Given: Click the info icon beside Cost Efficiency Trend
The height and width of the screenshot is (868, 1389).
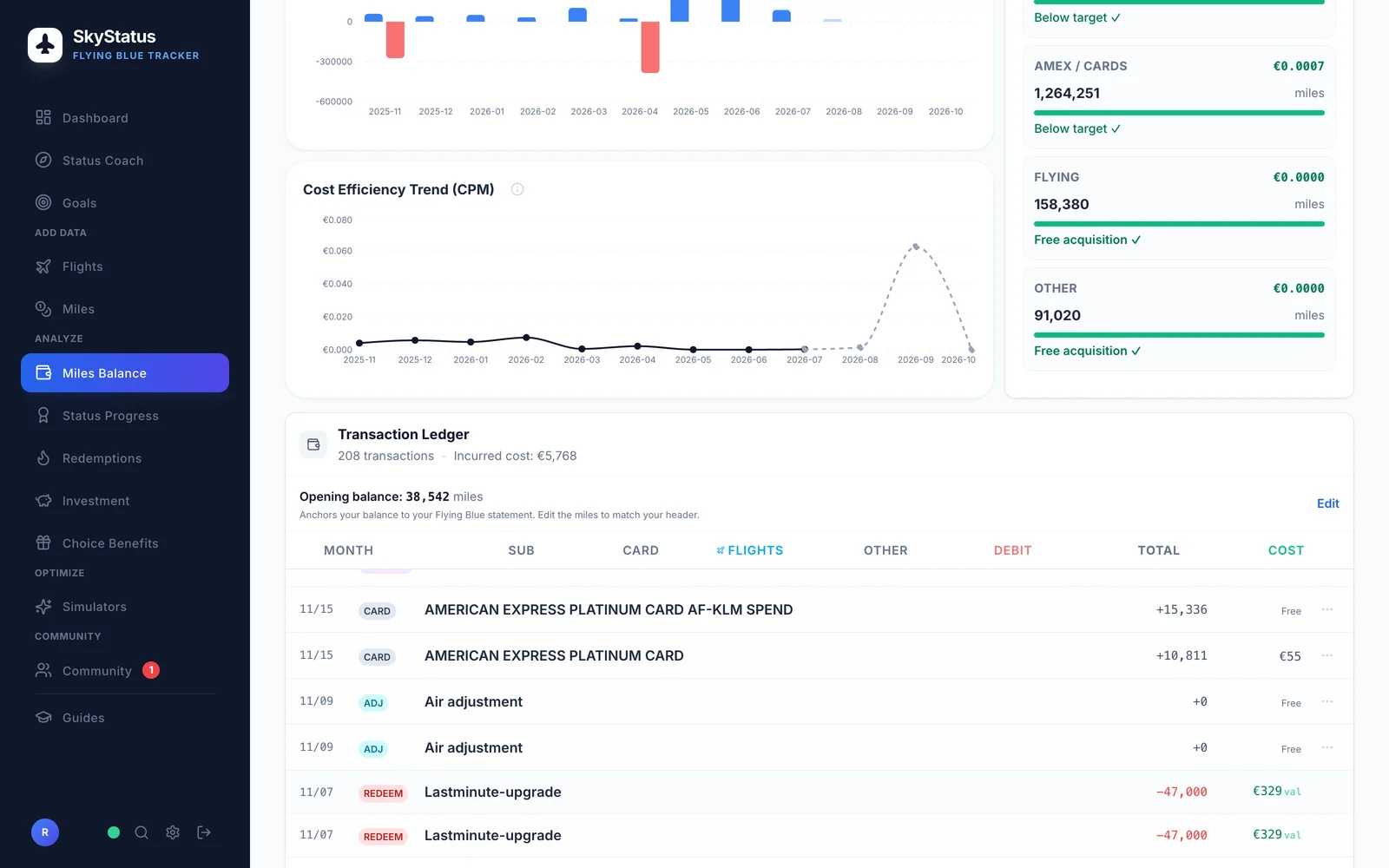Looking at the screenshot, I should (x=517, y=189).
